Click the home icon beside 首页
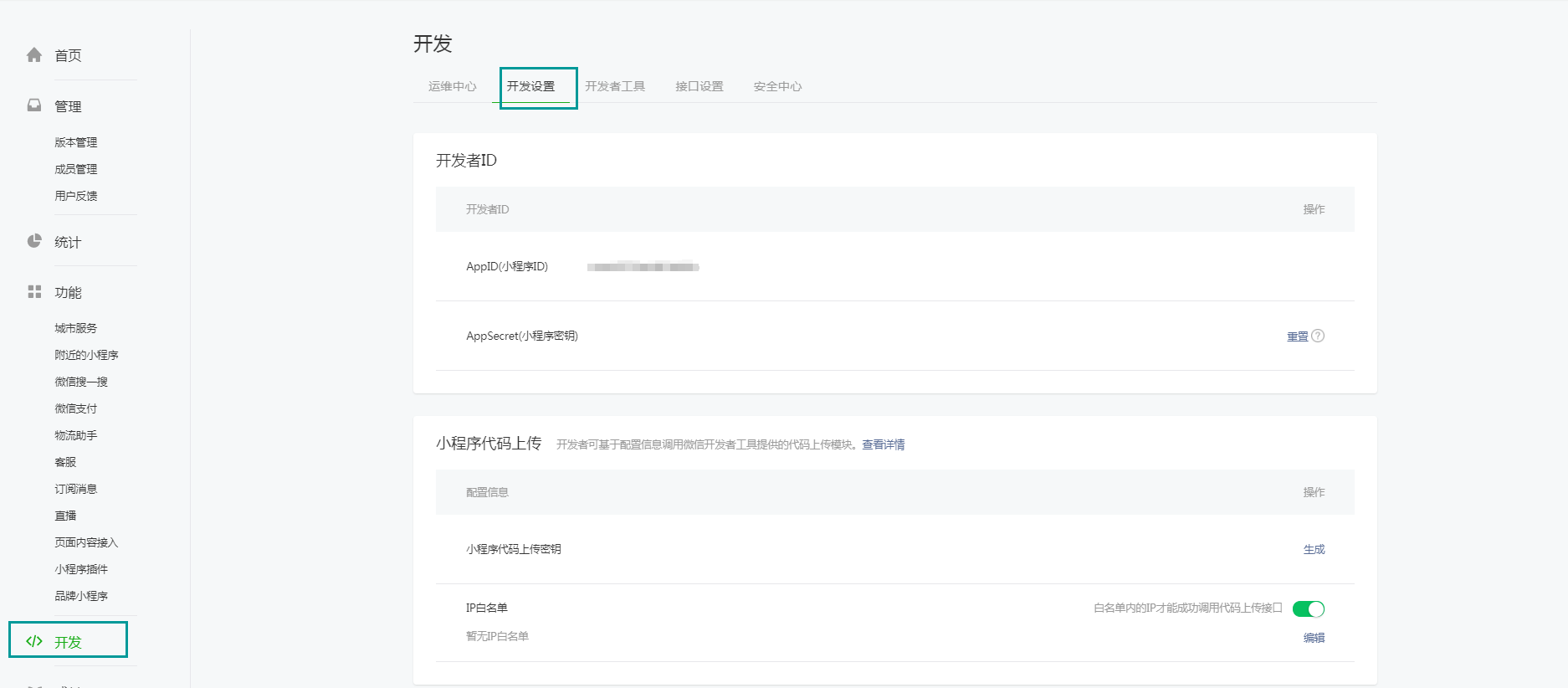Viewport: 1568px width, 688px height. 34,55
